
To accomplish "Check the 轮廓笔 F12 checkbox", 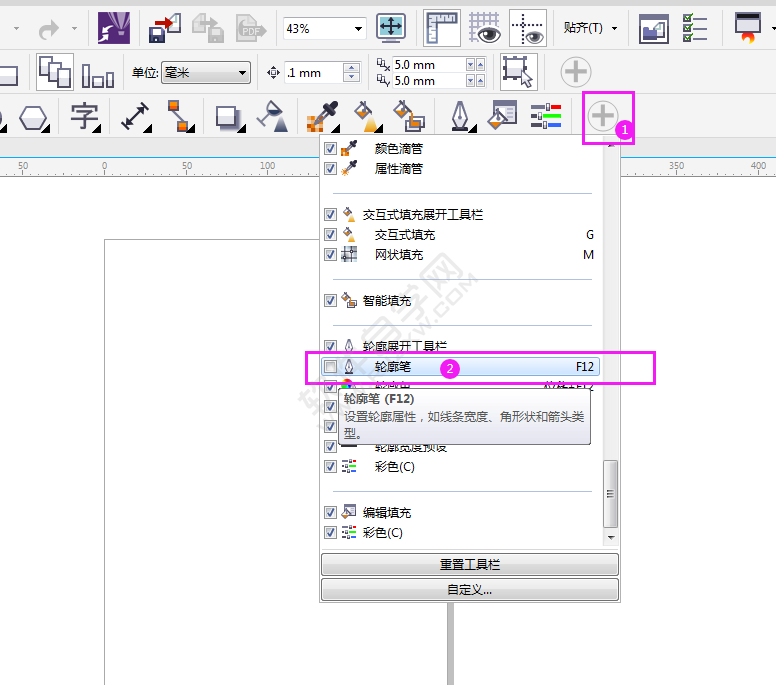I will point(331,367).
